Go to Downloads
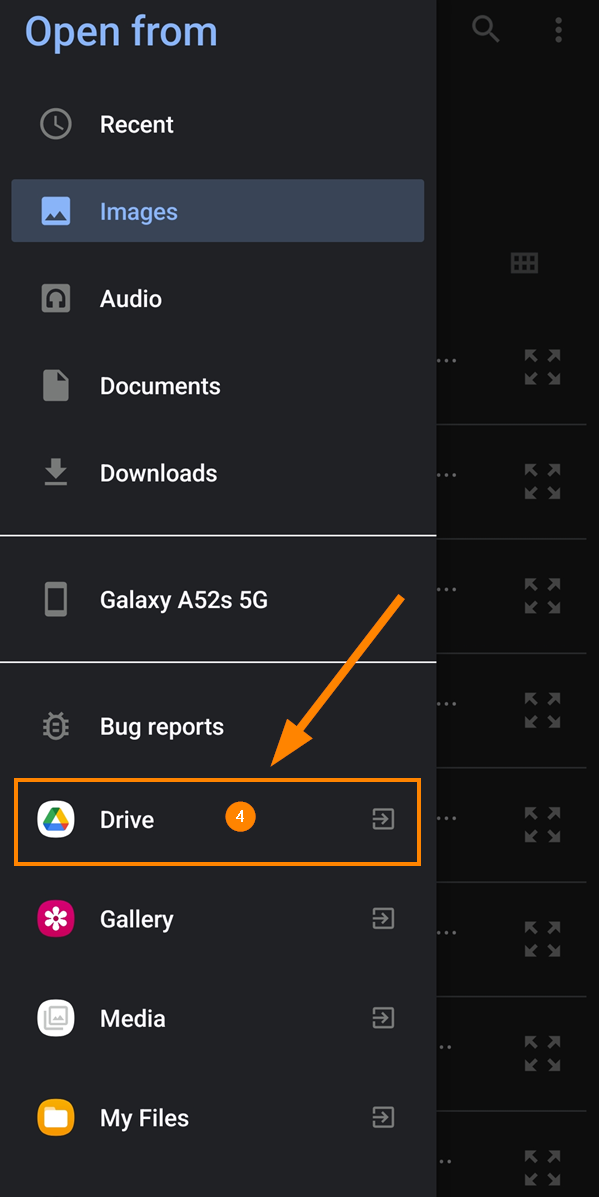Viewport: 599px width, 1197px height. pyautogui.click(x=217, y=473)
